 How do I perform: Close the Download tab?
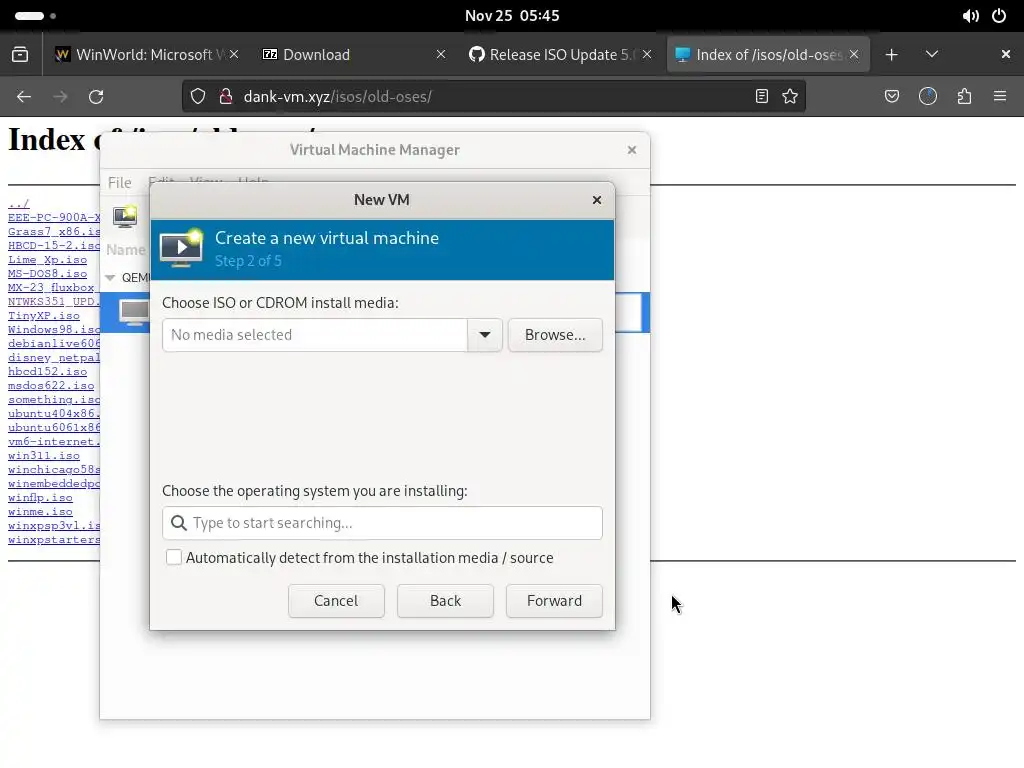[441, 55]
